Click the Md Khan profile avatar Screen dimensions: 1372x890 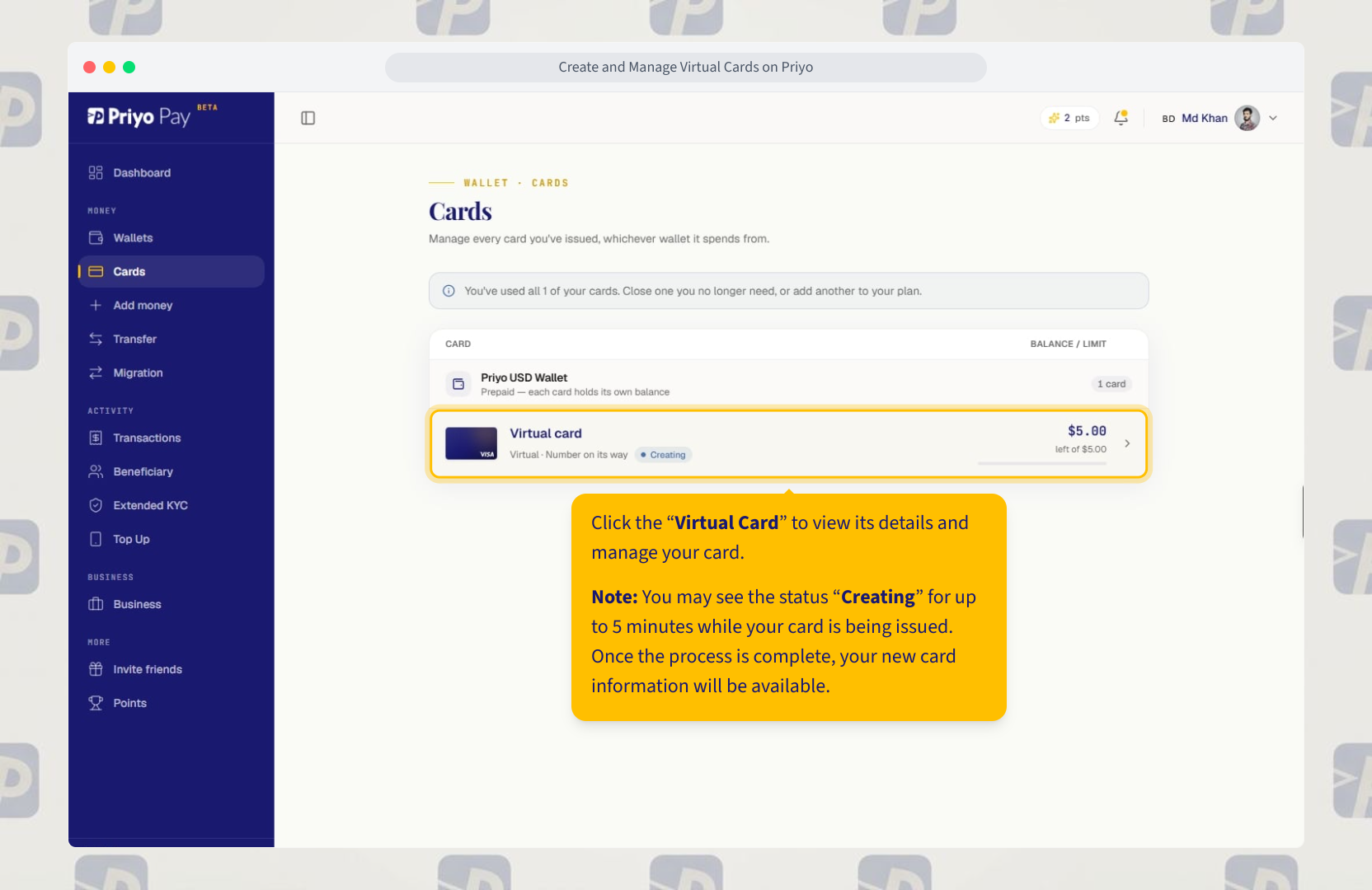coord(1247,118)
